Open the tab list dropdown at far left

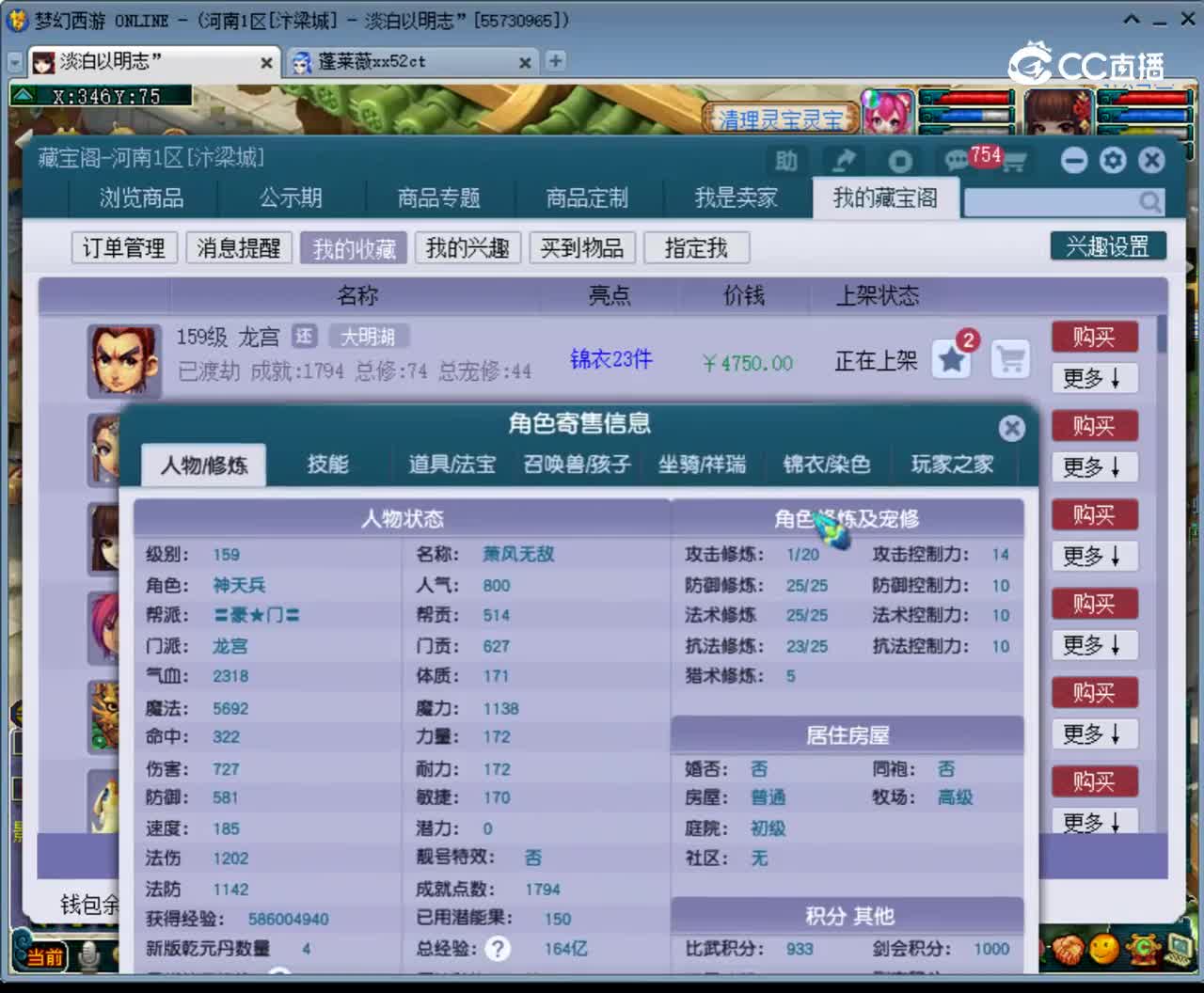[x=15, y=63]
